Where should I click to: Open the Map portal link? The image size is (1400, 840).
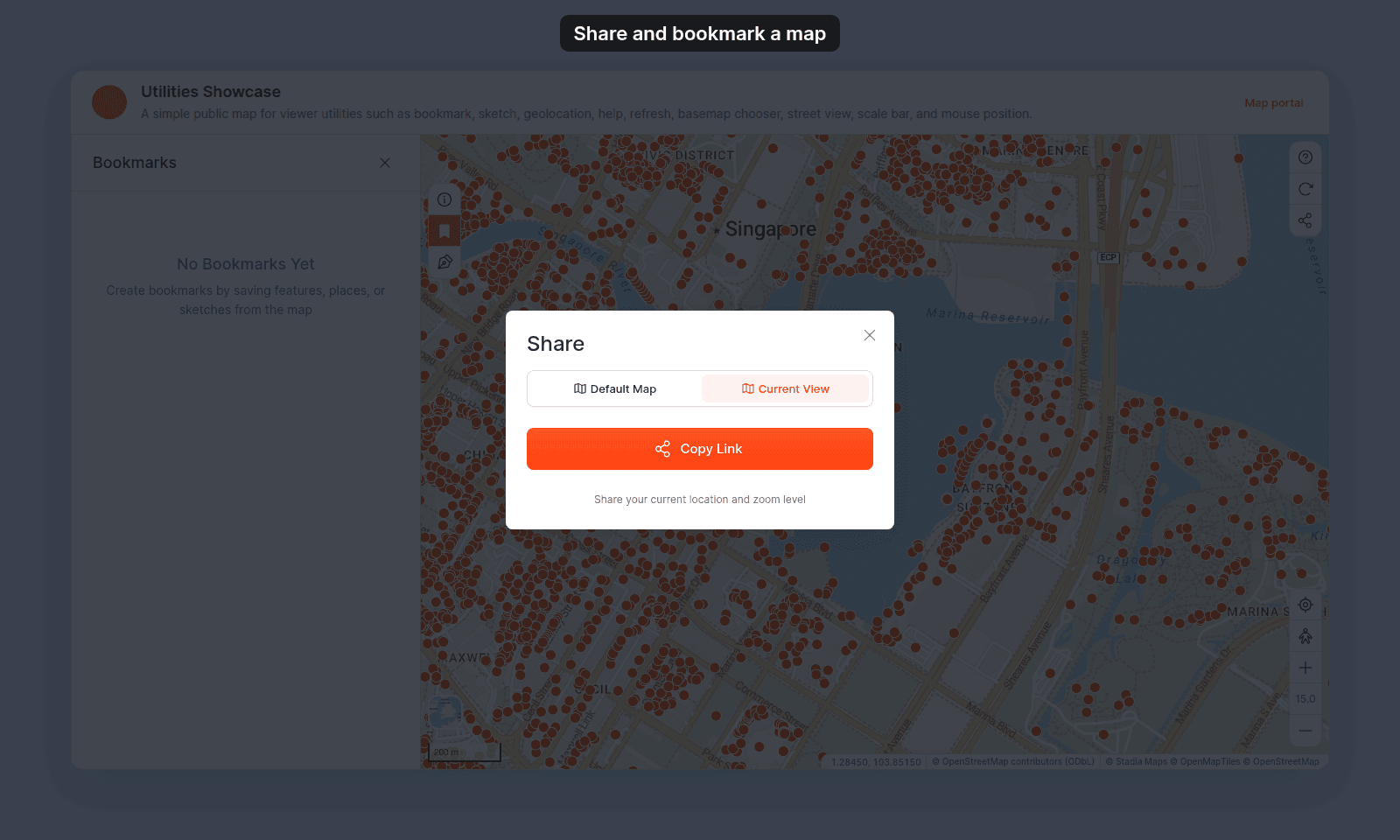click(1274, 103)
